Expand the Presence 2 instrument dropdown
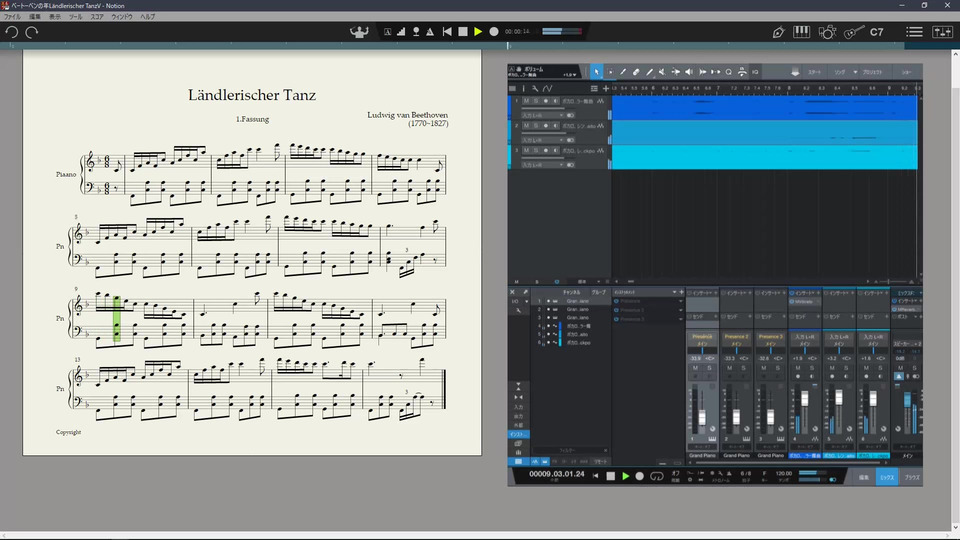Viewport: 960px width, 540px height. pyautogui.click(x=680, y=310)
